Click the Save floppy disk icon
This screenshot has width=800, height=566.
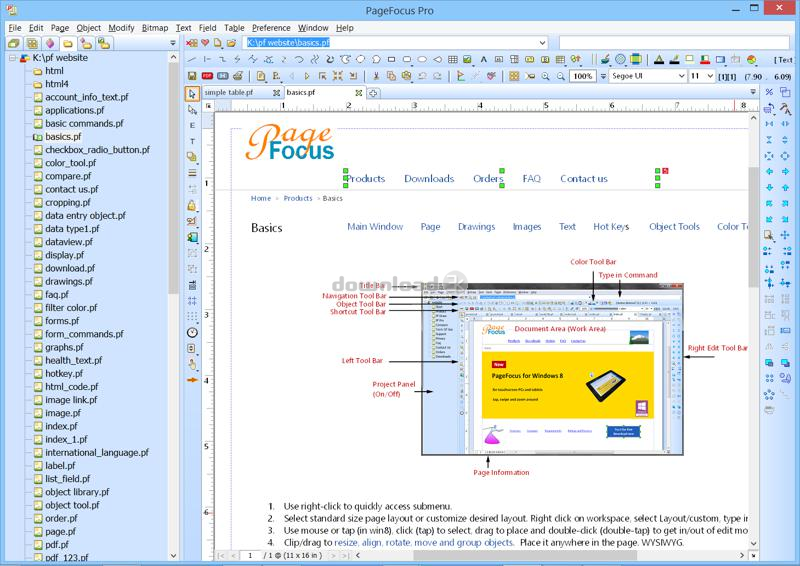pos(192,76)
